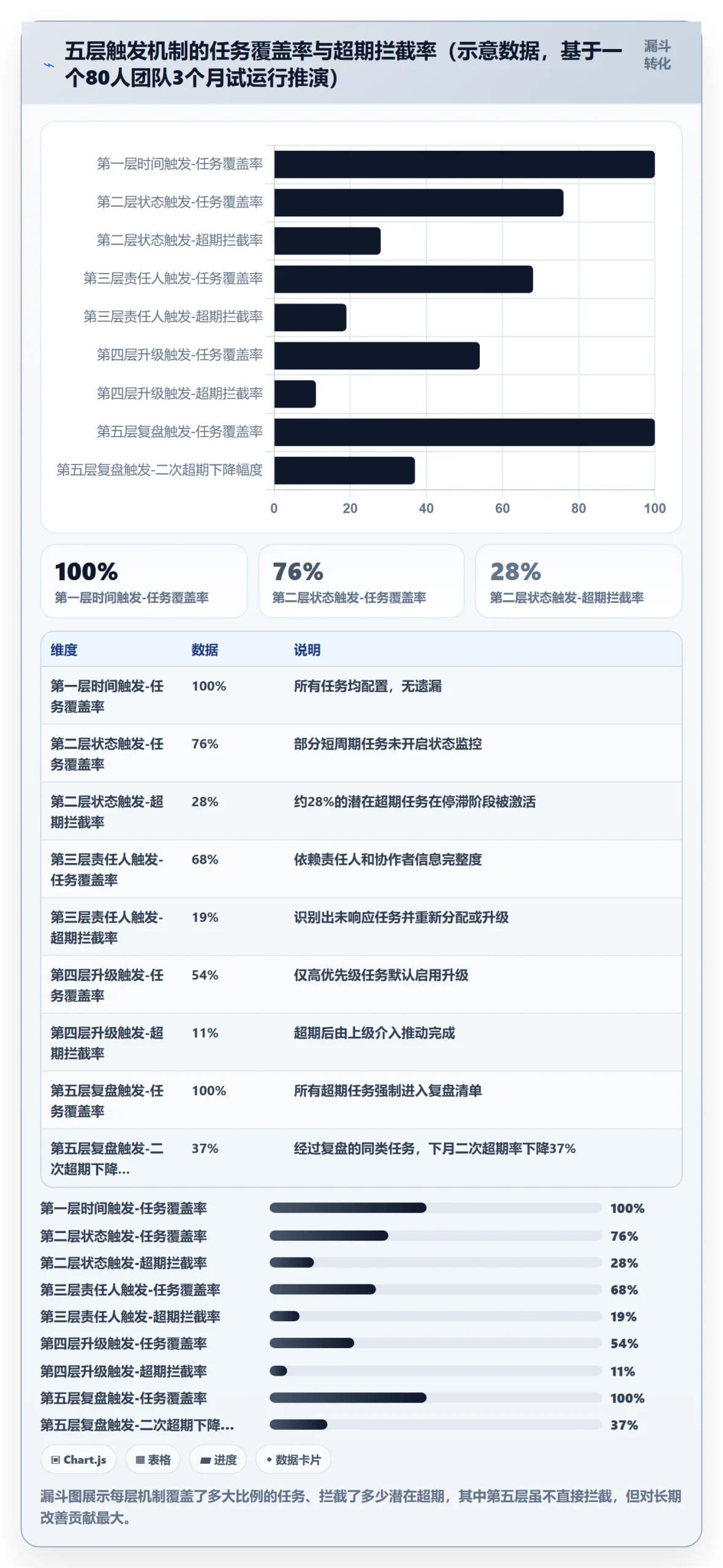The height and width of the screenshot is (1568, 723).
Task: Click the 维度 table column header
Action: [64, 650]
